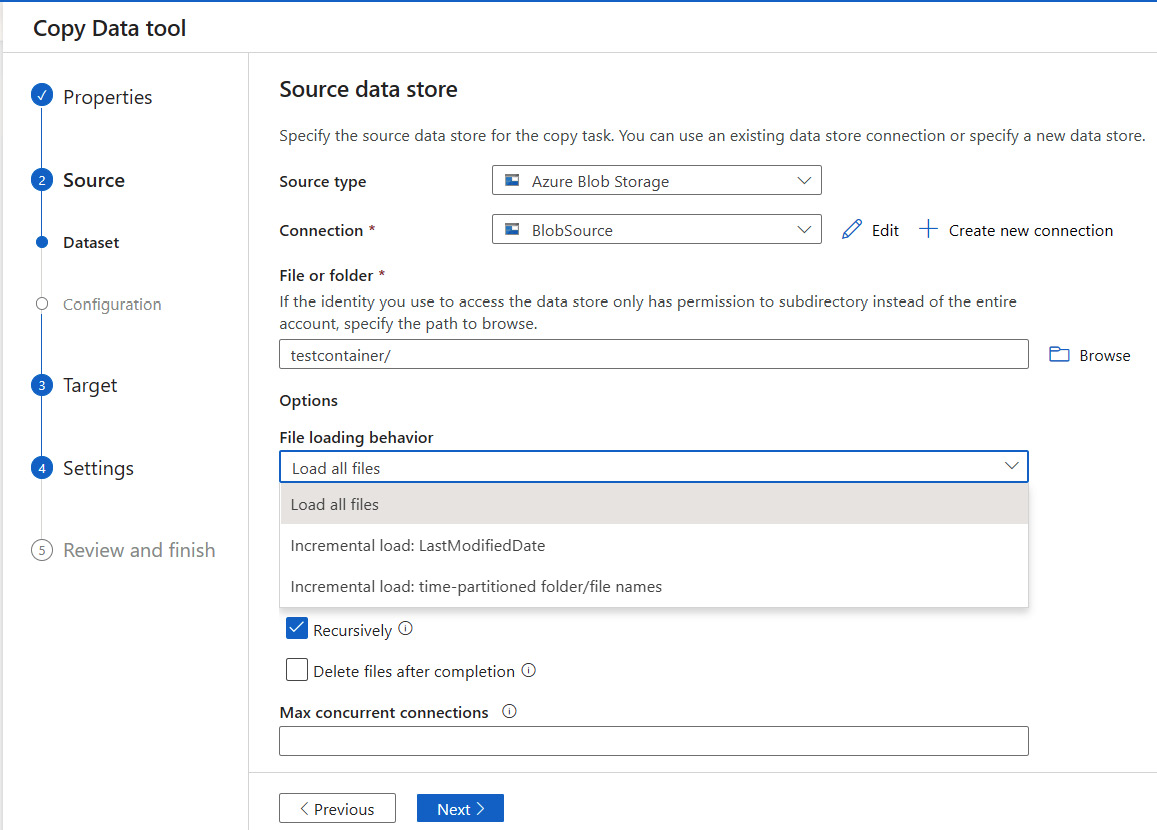Click Max concurrent connections info icon
The width and height of the screenshot is (1157, 830).
[x=509, y=712]
